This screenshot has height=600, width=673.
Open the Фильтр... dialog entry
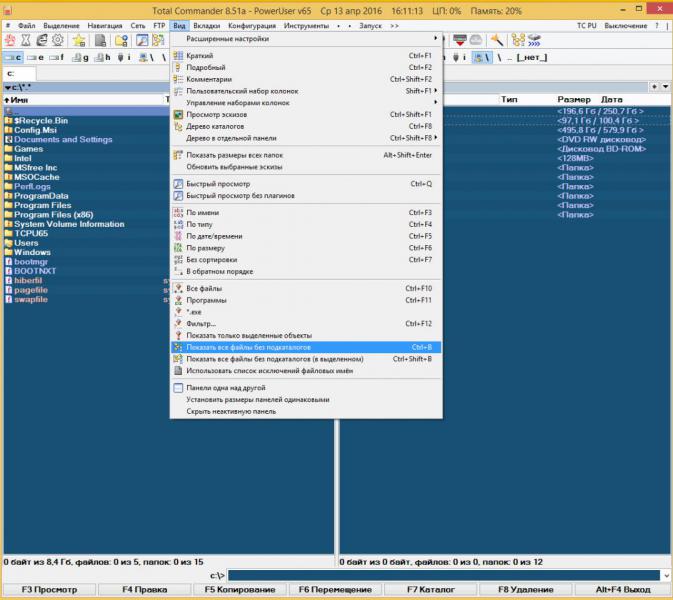pos(306,324)
